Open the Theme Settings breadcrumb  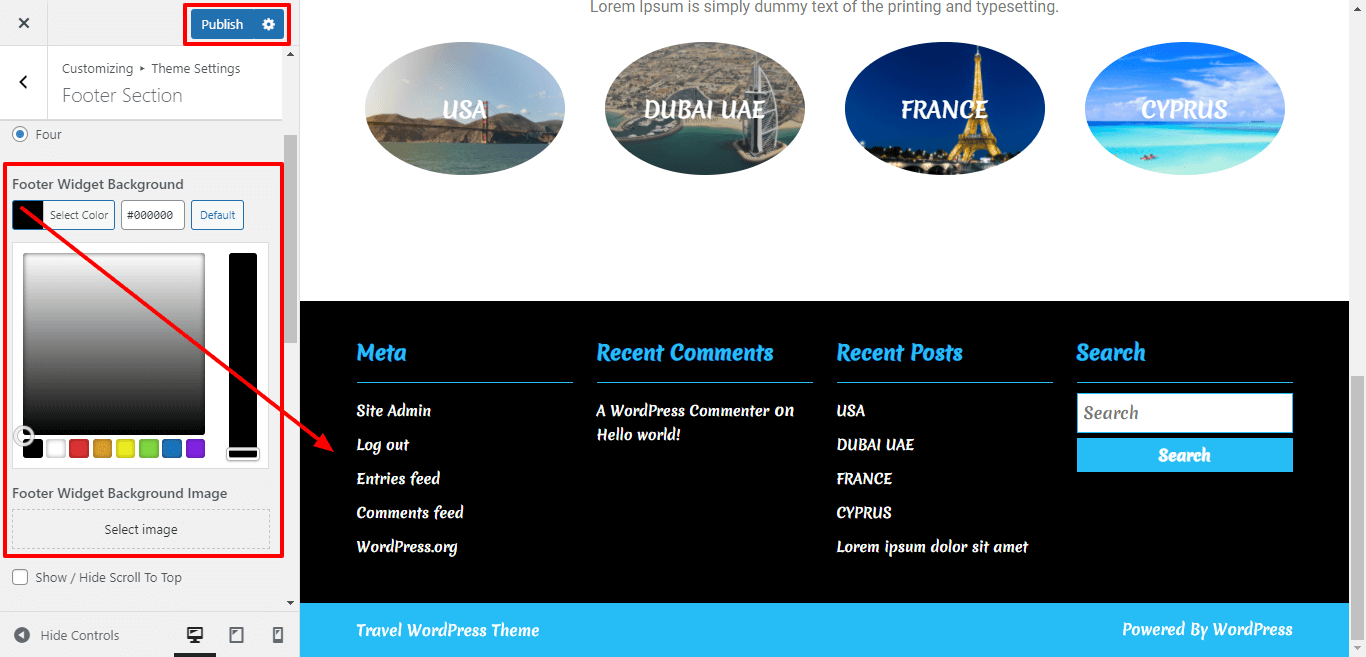[196, 68]
